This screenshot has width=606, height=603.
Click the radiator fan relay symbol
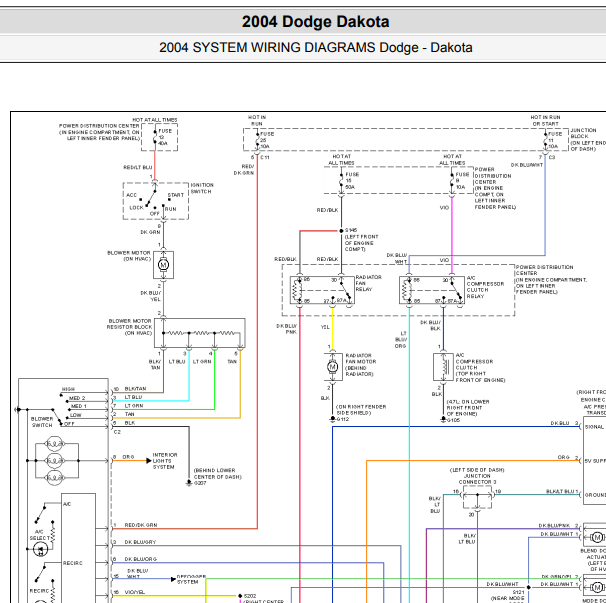point(322,290)
